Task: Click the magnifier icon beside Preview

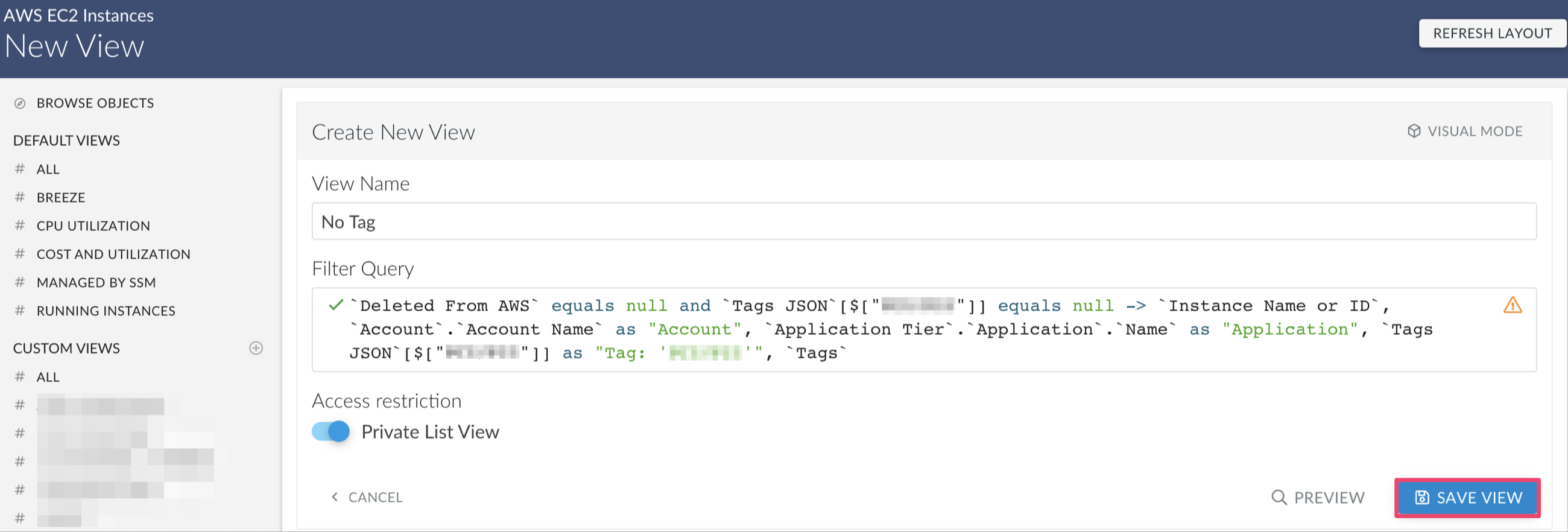Action: (x=1279, y=497)
